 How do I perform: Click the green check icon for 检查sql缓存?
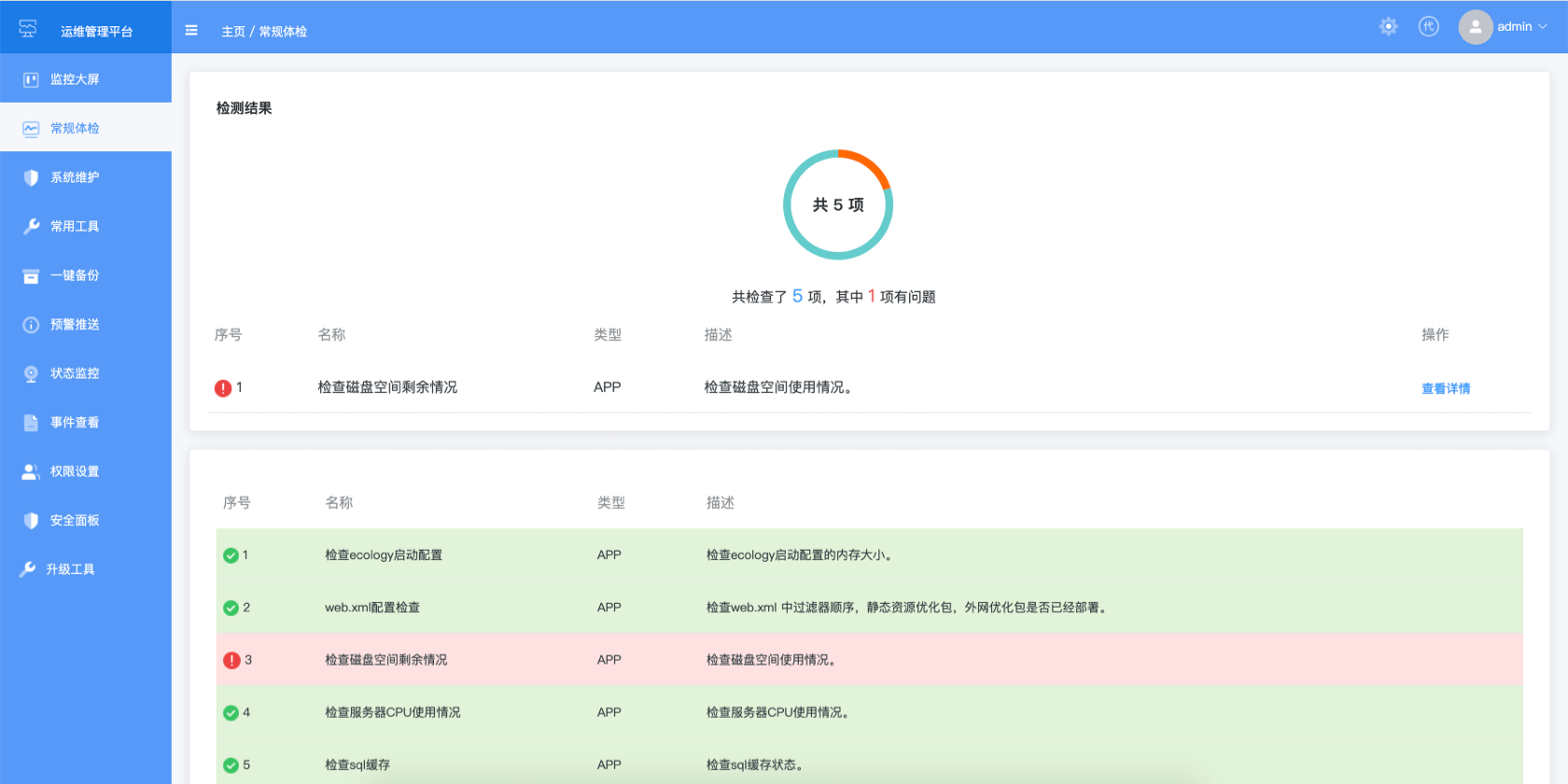tap(231, 765)
